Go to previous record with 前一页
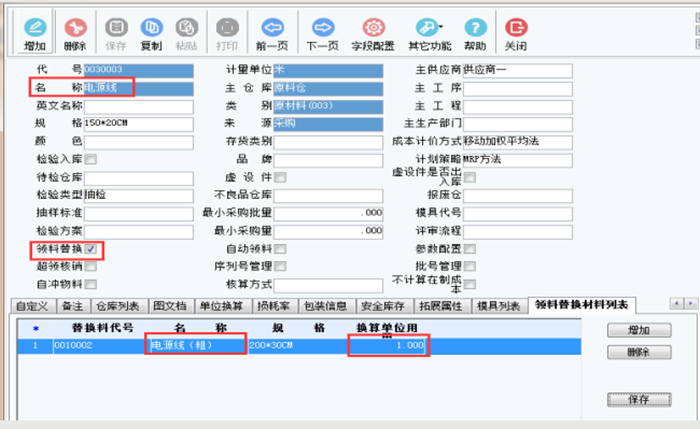 [x=272, y=34]
